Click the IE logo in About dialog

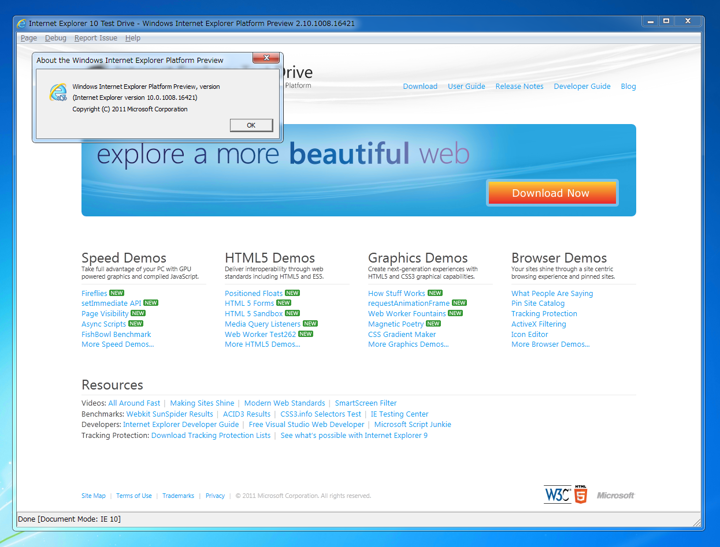58,92
